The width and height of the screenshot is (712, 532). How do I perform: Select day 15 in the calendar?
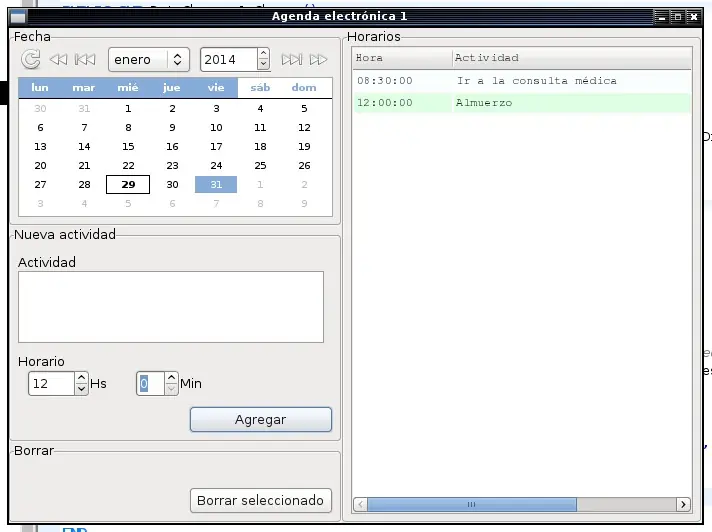pyautogui.click(x=128, y=146)
